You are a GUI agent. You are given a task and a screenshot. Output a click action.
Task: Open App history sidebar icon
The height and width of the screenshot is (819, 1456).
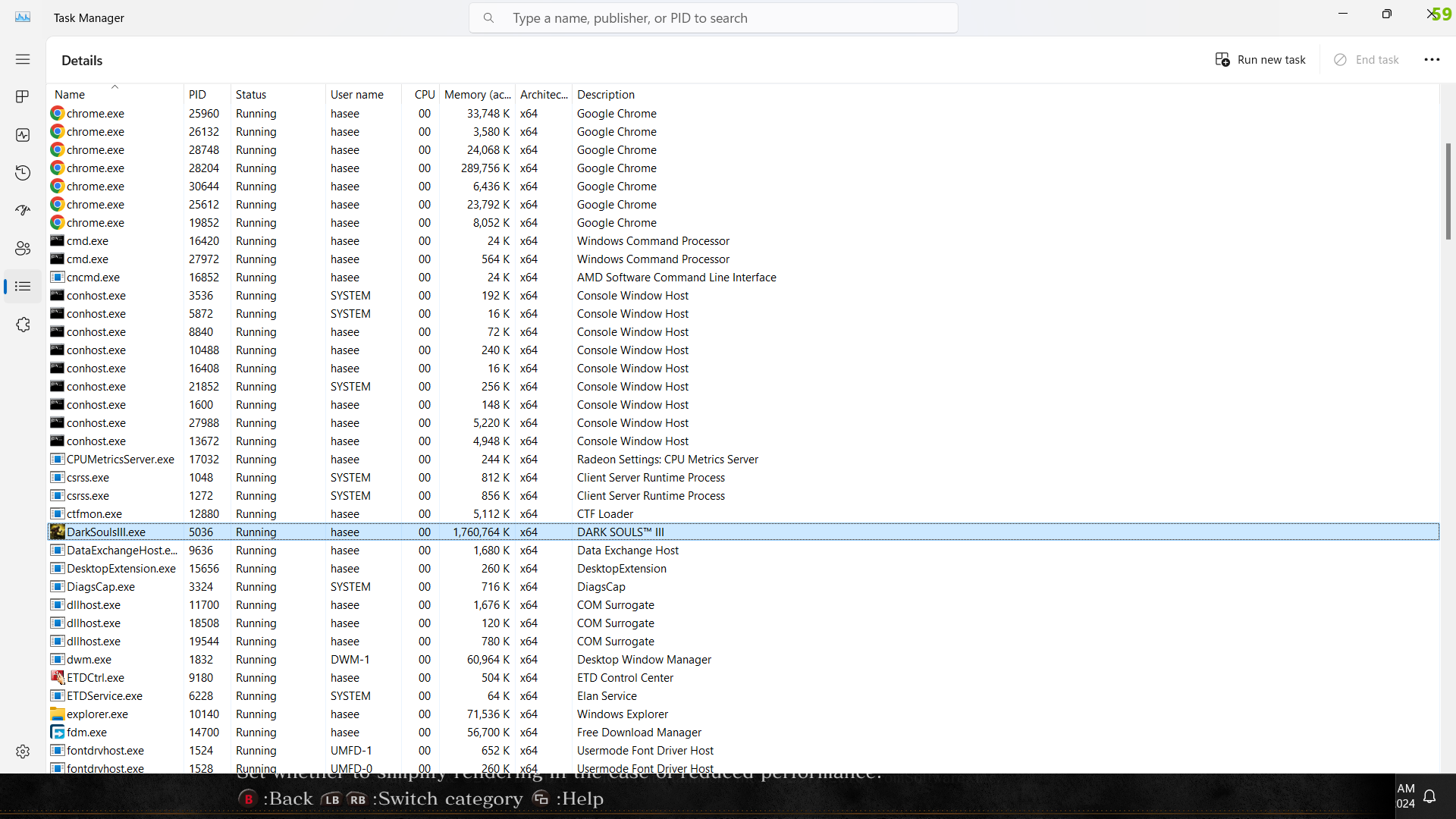tap(23, 173)
